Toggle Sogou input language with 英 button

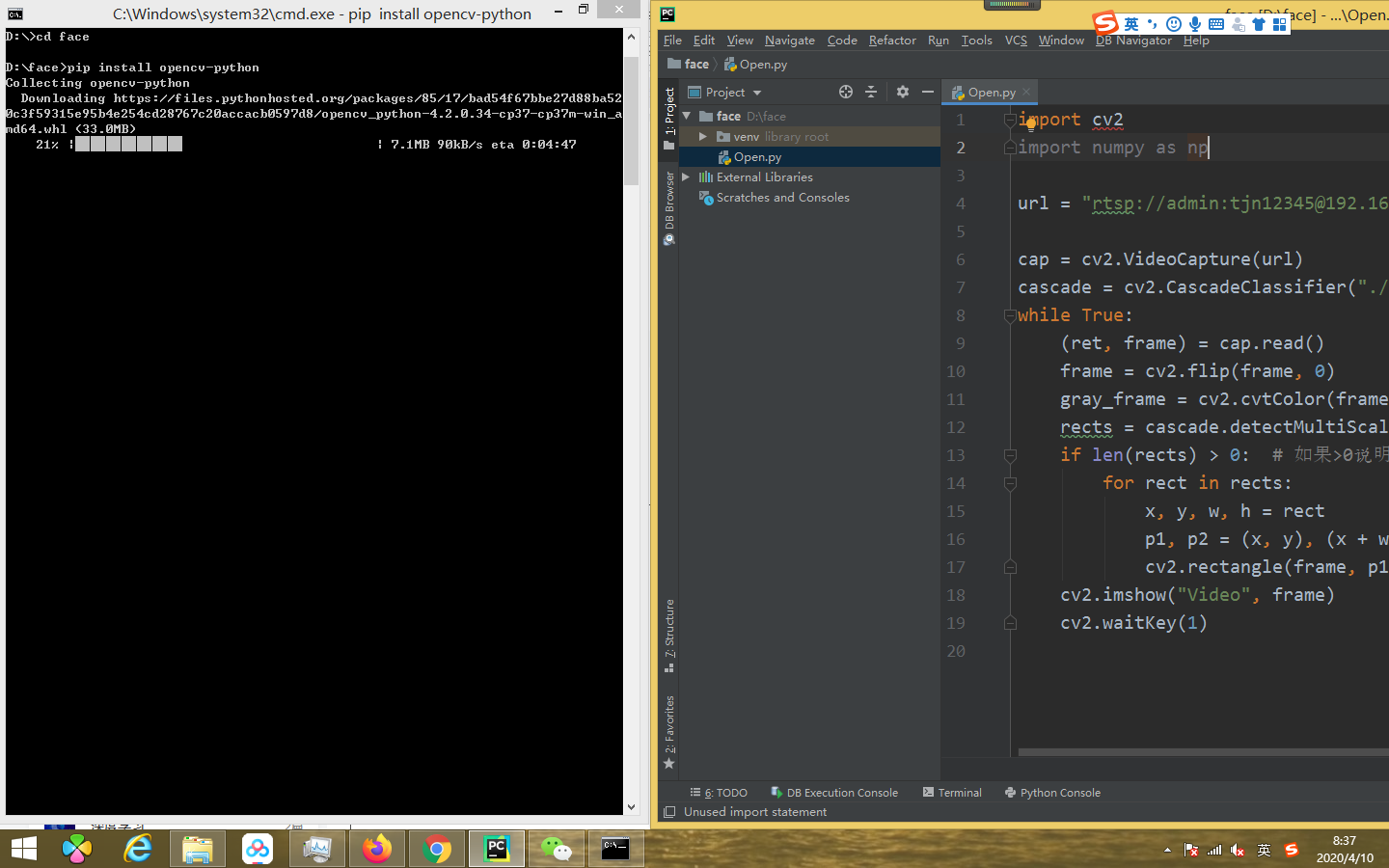pyautogui.click(x=1130, y=23)
